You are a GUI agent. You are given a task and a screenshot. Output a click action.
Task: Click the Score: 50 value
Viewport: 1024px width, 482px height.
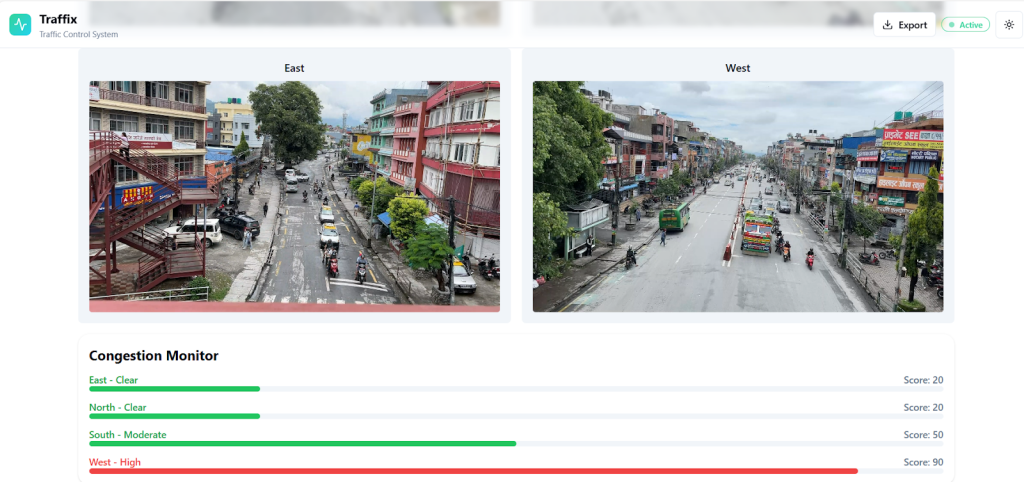pyautogui.click(x=923, y=435)
